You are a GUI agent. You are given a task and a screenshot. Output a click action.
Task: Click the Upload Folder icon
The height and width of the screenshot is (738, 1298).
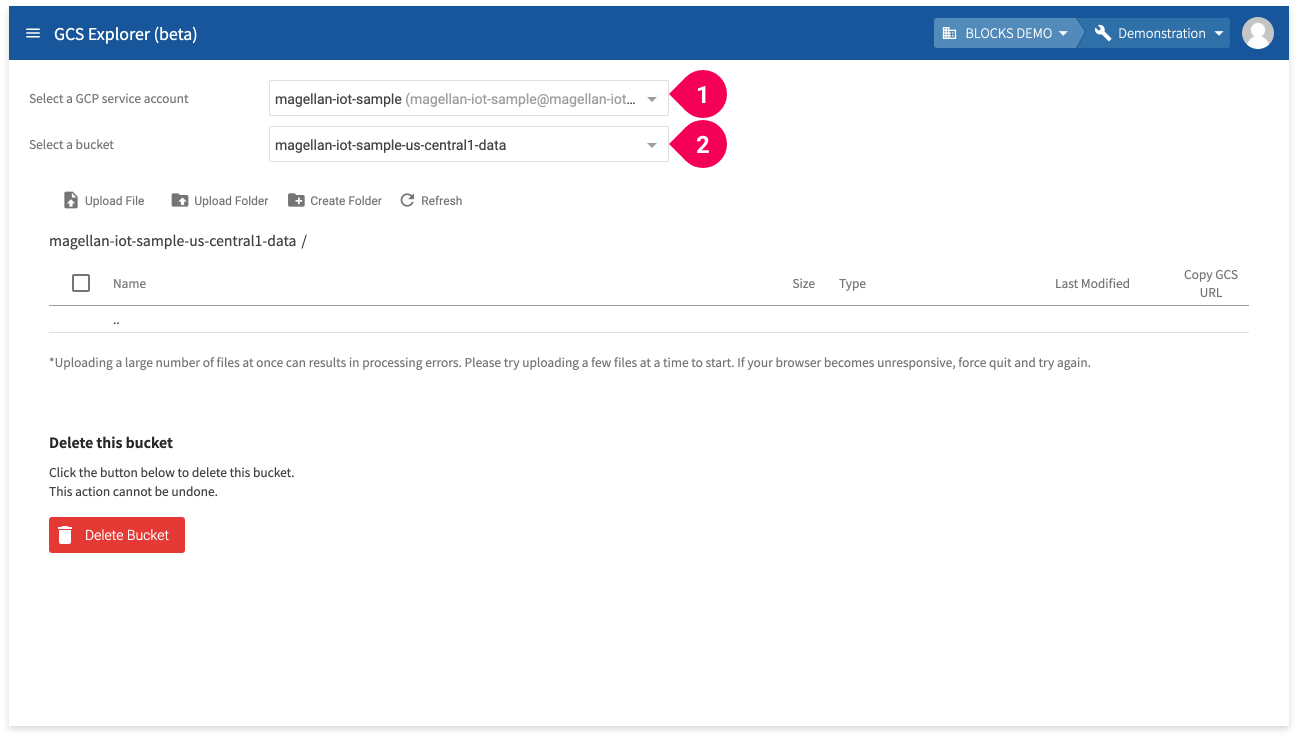click(180, 200)
